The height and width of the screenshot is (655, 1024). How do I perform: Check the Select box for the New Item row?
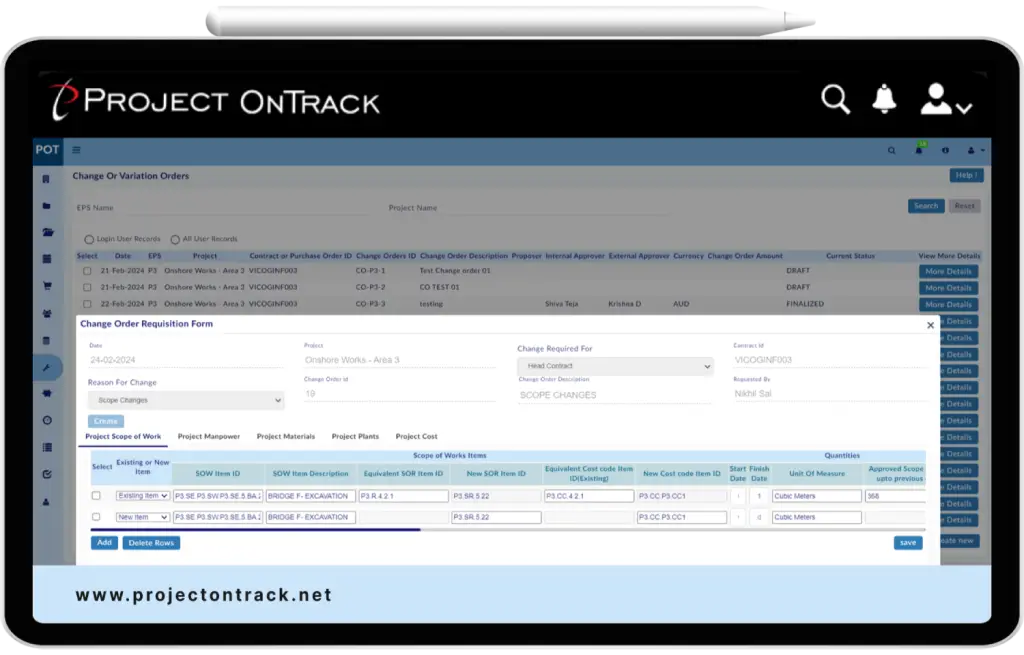tap(96, 517)
